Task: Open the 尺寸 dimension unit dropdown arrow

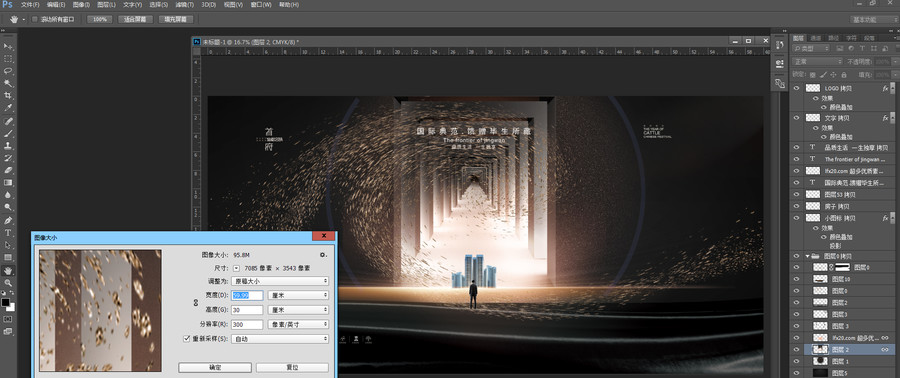Action: 236,268
